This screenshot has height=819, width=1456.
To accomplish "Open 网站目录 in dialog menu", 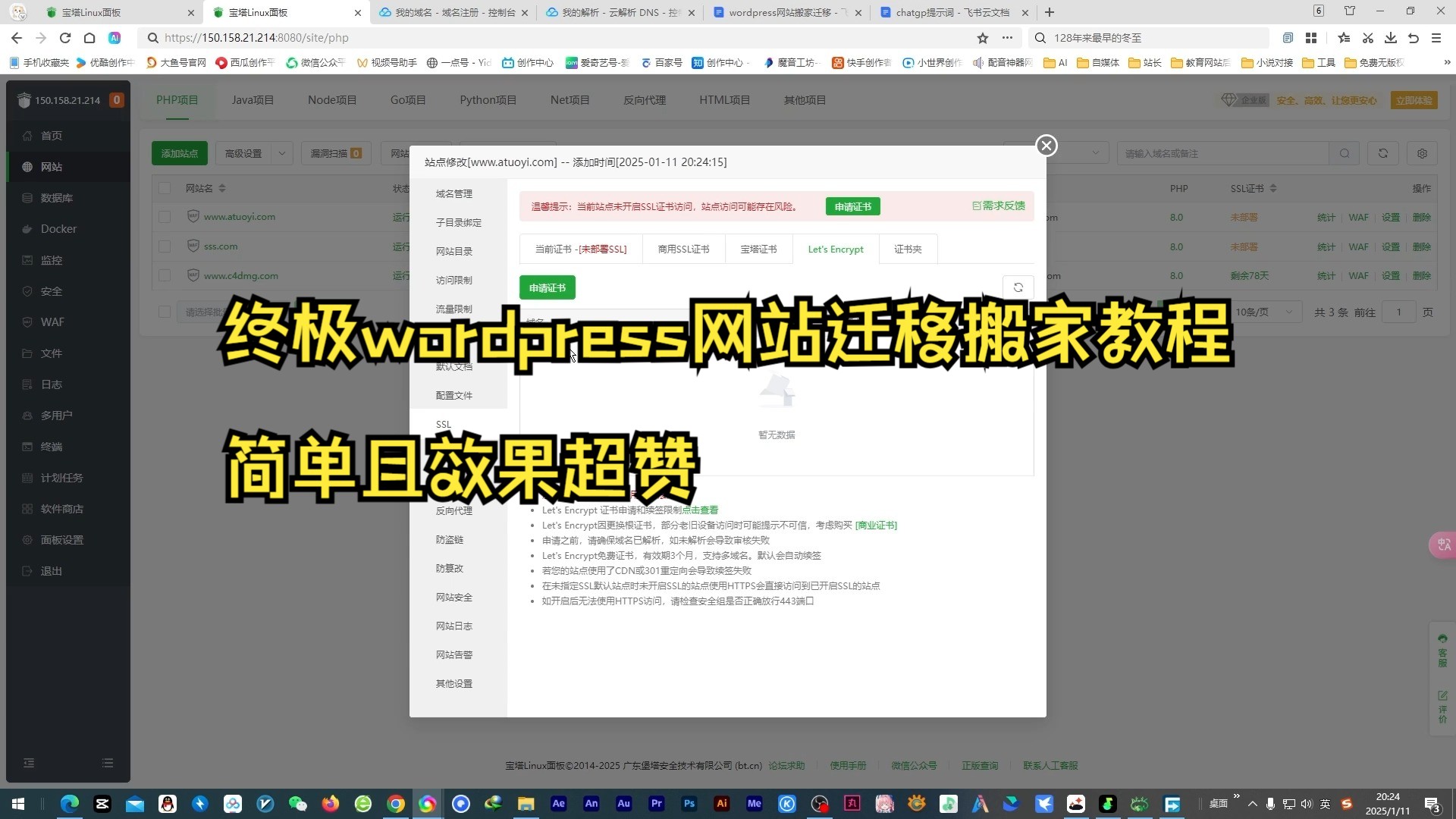I will point(454,252).
